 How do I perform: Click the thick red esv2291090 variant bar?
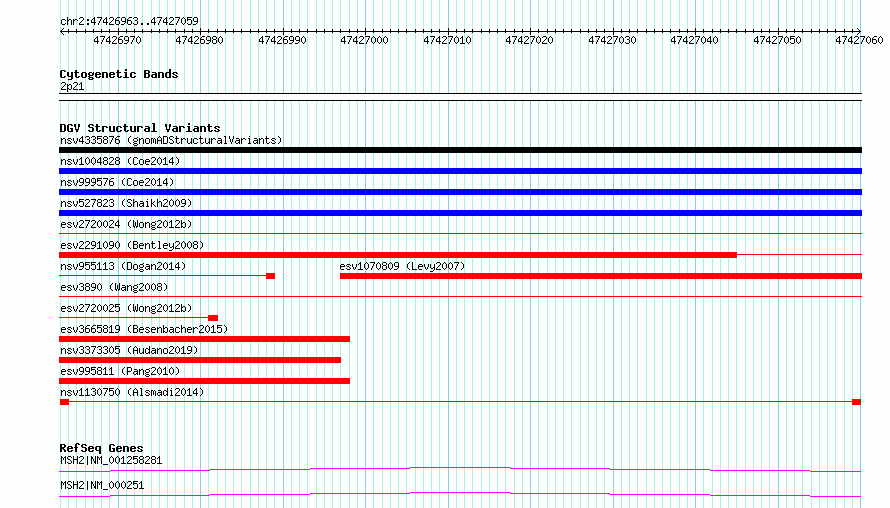coord(398,255)
